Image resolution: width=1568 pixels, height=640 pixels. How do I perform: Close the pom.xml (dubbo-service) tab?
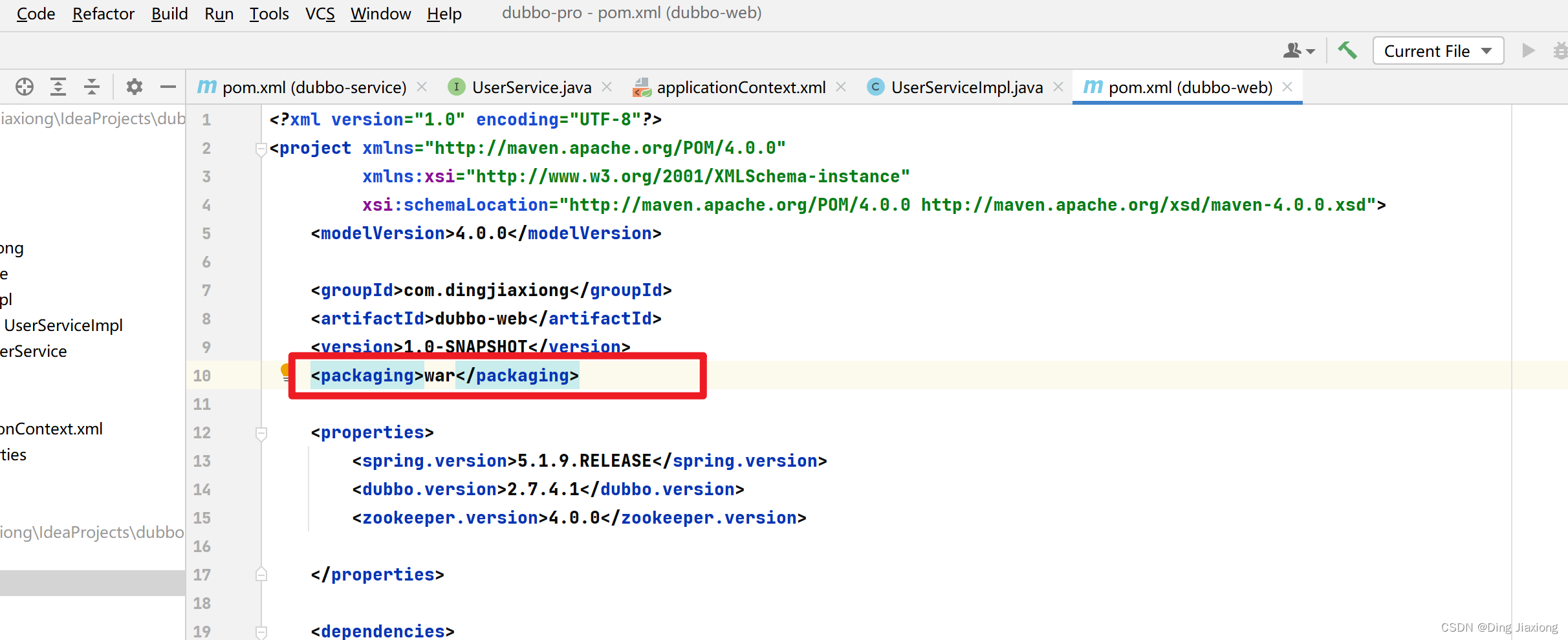pyautogui.click(x=422, y=87)
